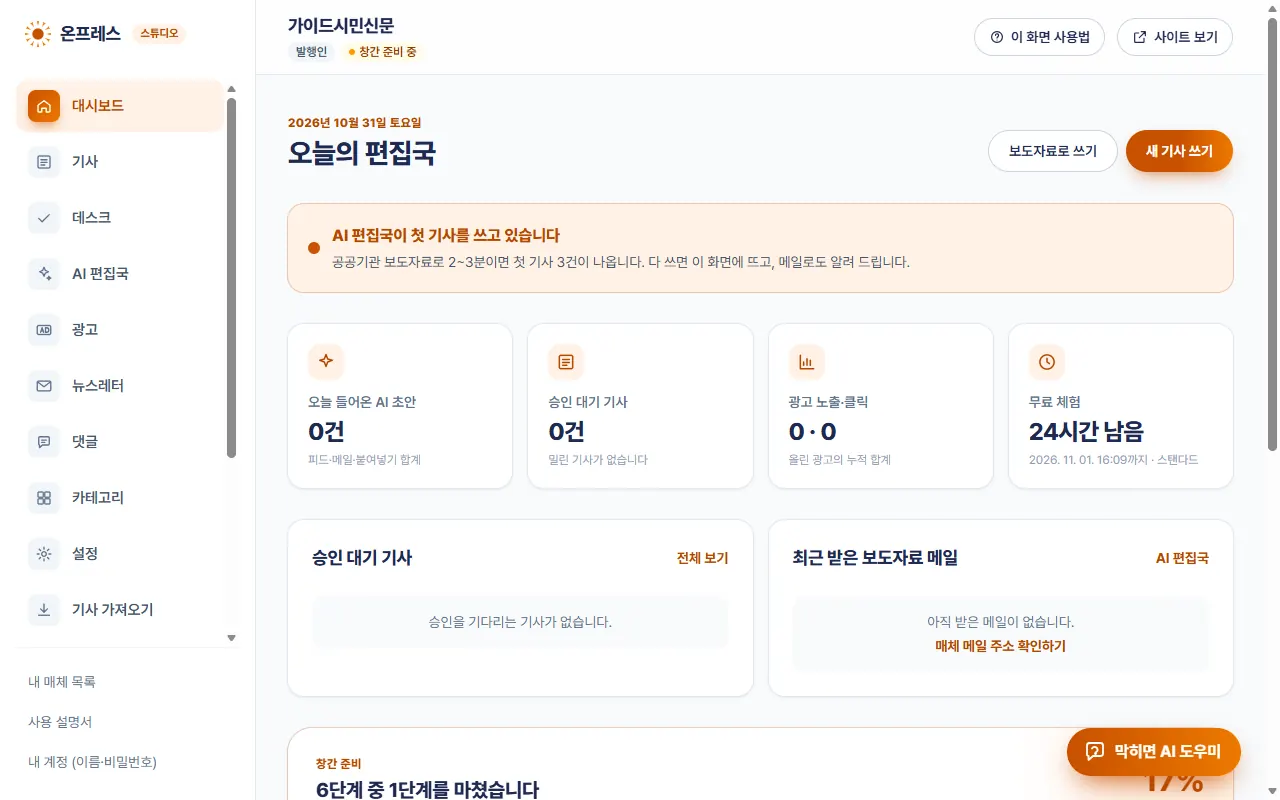Open 전체 보기 for 승인 대기 기사
The width and height of the screenshot is (1280, 800).
[x=703, y=558]
